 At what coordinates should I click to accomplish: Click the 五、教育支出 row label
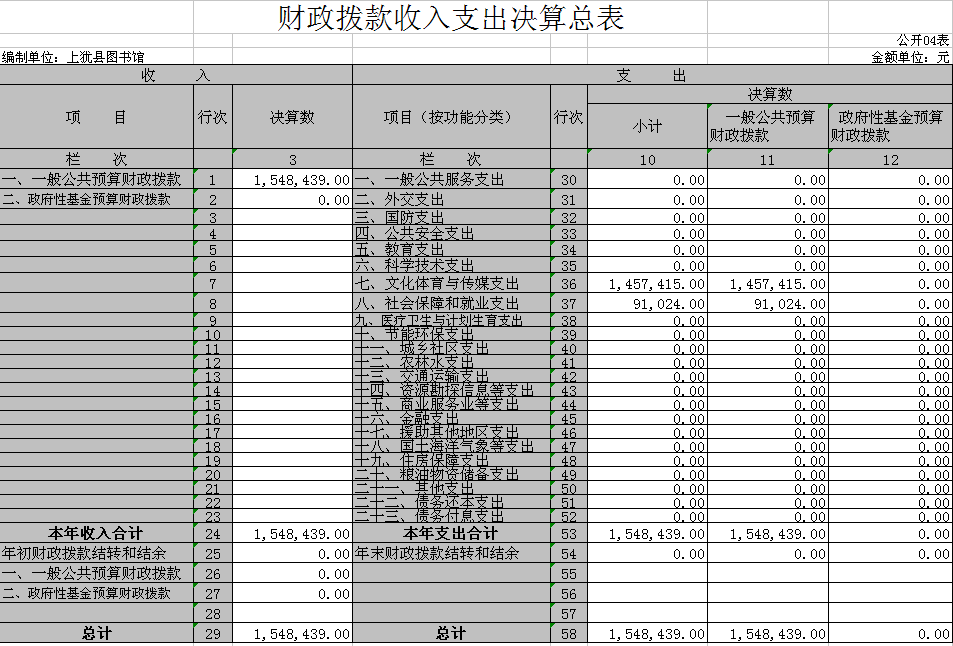400,250
